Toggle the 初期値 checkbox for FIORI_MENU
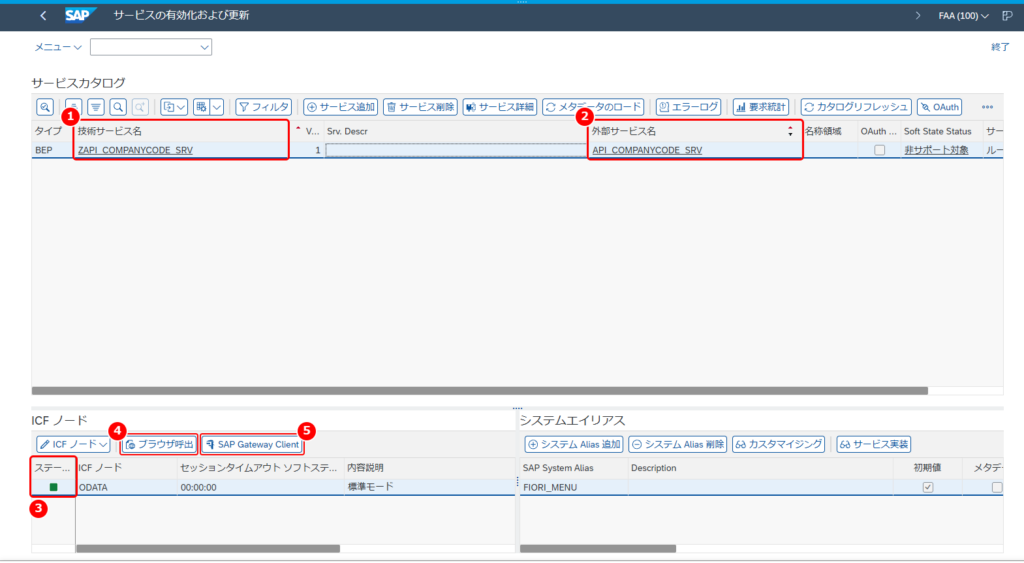 [927, 487]
